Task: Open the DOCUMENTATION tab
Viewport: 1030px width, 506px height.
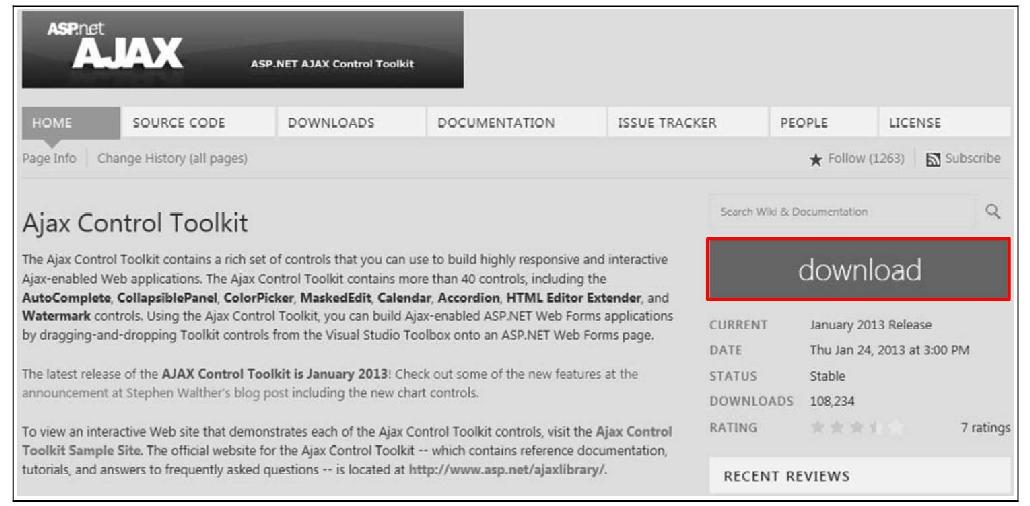Action: (x=516, y=123)
